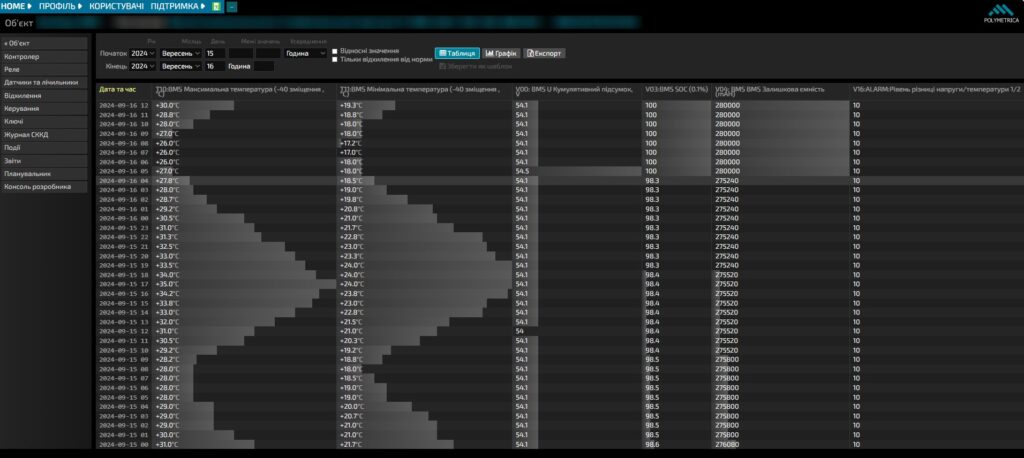Click the green icon in top menu bar
Viewport: 1024px width, 458px height.
pyautogui.click(x=217, y=7)
